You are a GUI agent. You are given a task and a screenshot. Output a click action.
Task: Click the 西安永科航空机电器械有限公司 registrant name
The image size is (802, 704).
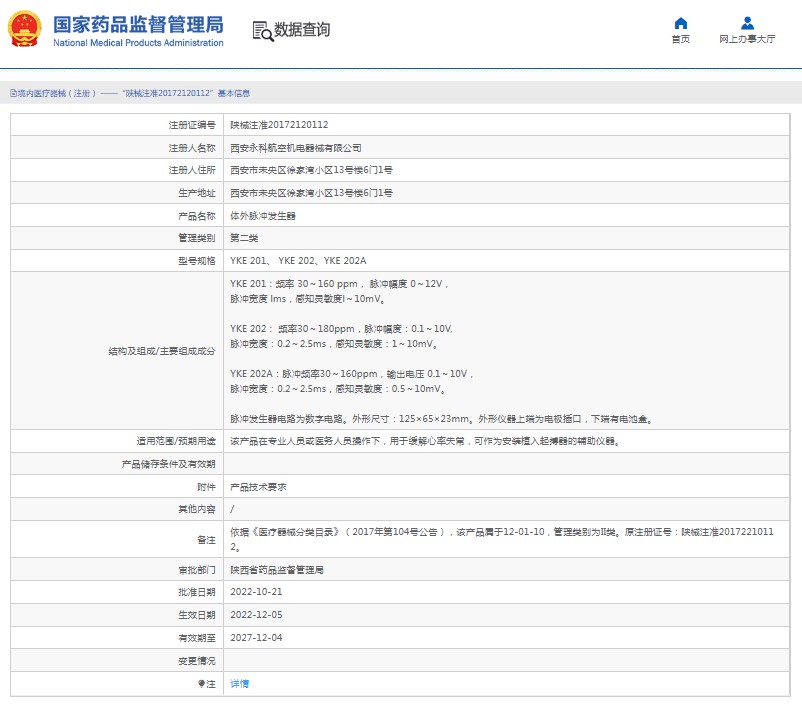pyautogui.click(x=296, y=148)
